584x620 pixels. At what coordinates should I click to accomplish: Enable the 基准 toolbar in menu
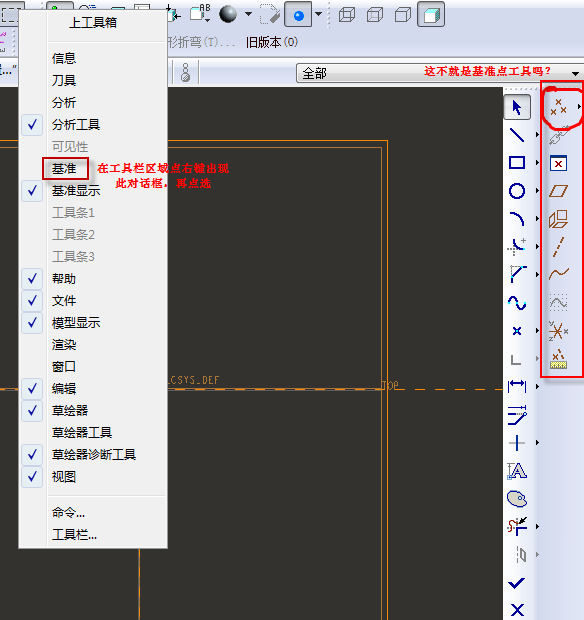pos(64,169)
